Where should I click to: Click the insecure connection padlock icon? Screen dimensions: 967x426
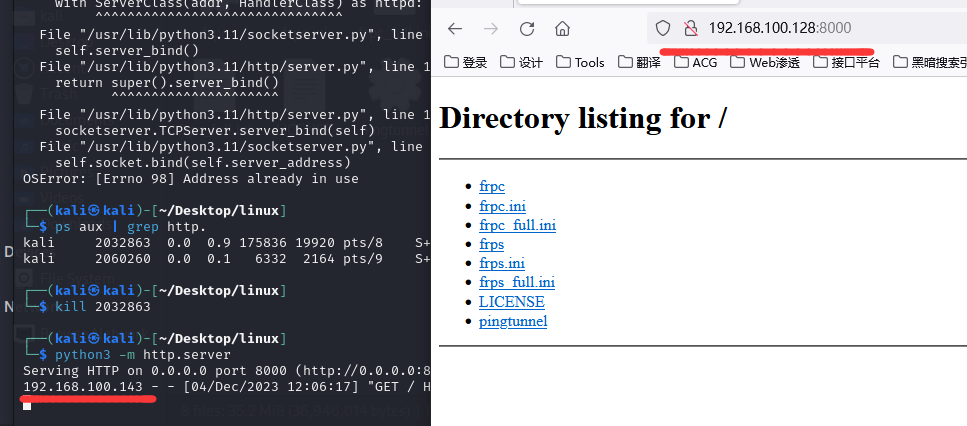688,28
